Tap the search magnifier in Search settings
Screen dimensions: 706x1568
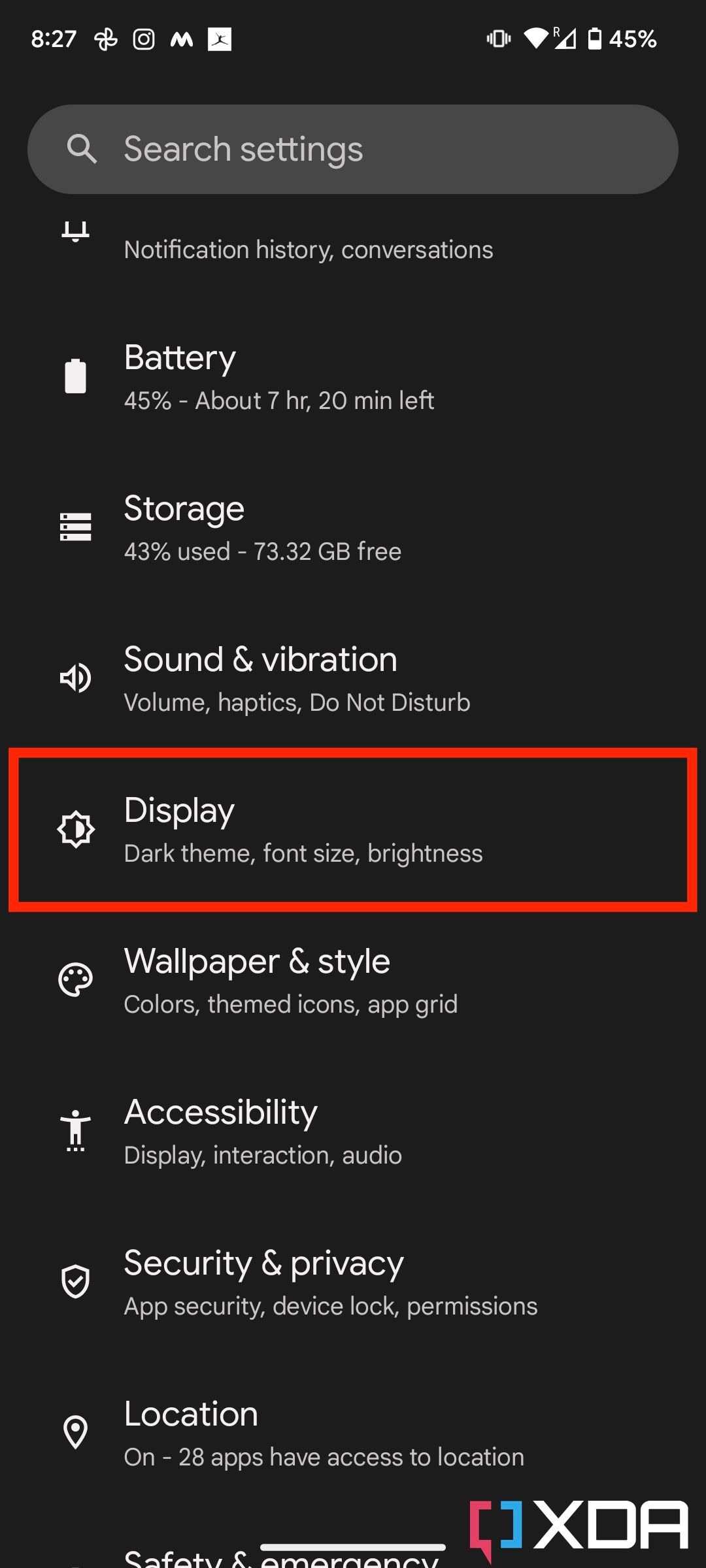[82, 148]
